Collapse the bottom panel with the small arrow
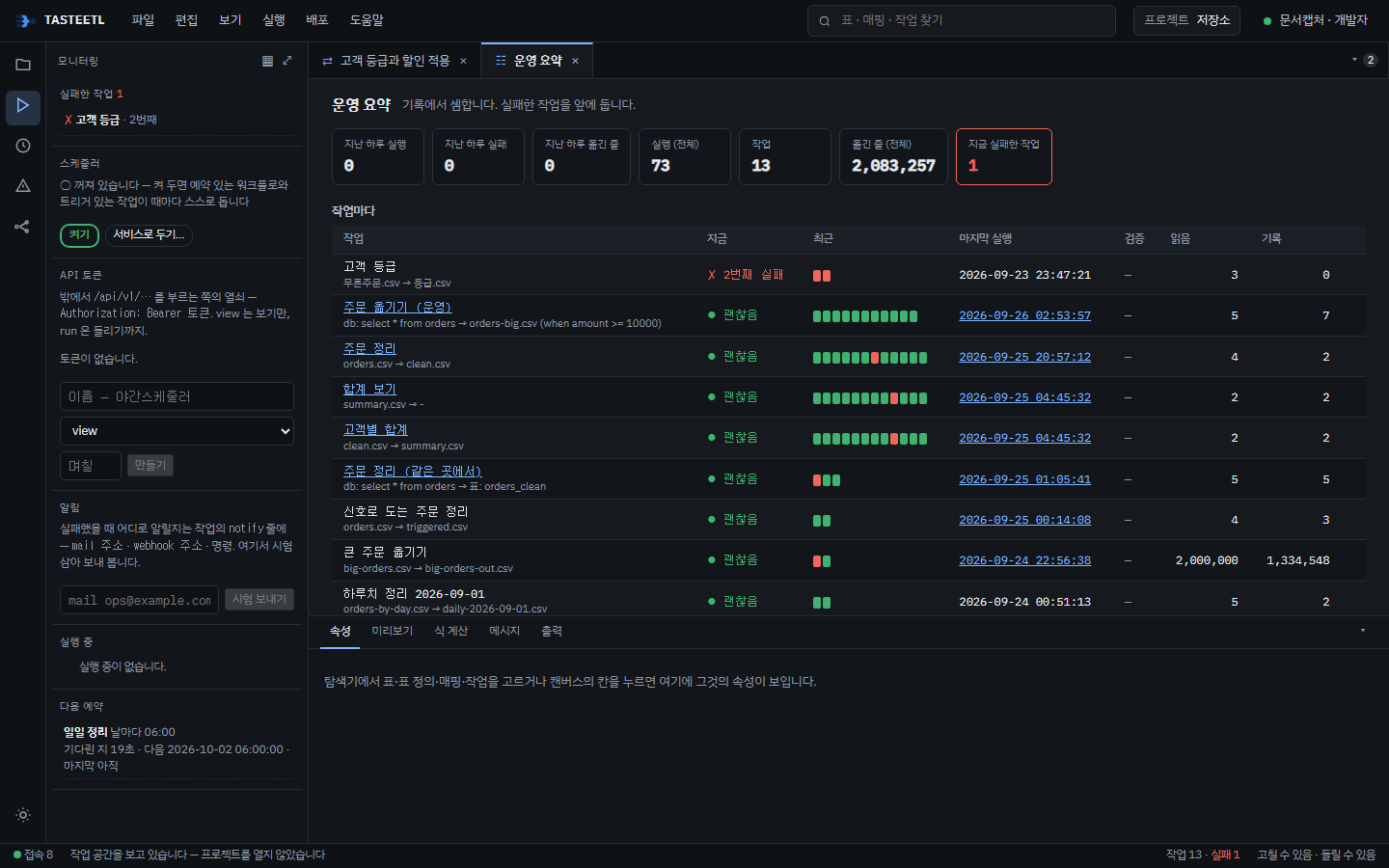Image resolution: width=1389 pixels, height=868 pixels. coord(1363,631)
